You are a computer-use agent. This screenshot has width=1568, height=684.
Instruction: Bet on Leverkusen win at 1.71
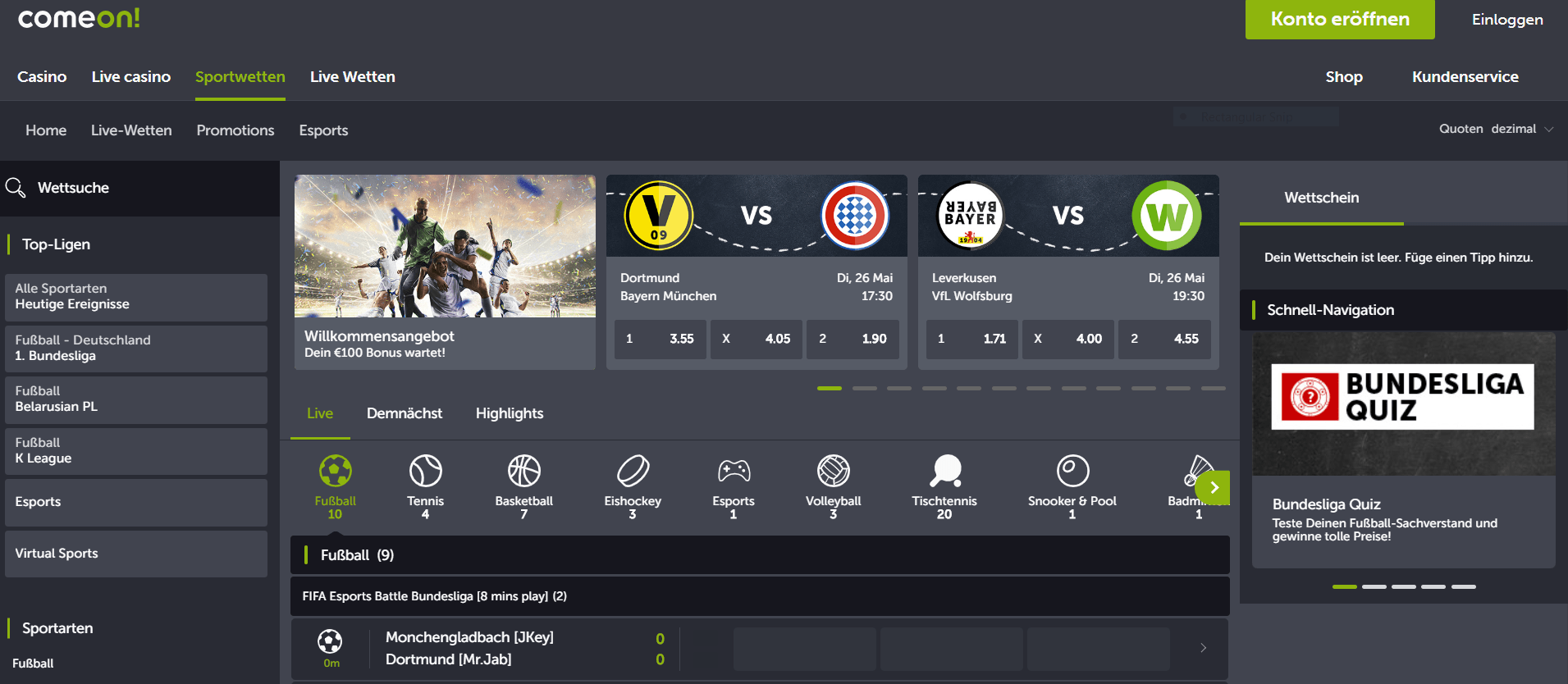click(972, 339)
